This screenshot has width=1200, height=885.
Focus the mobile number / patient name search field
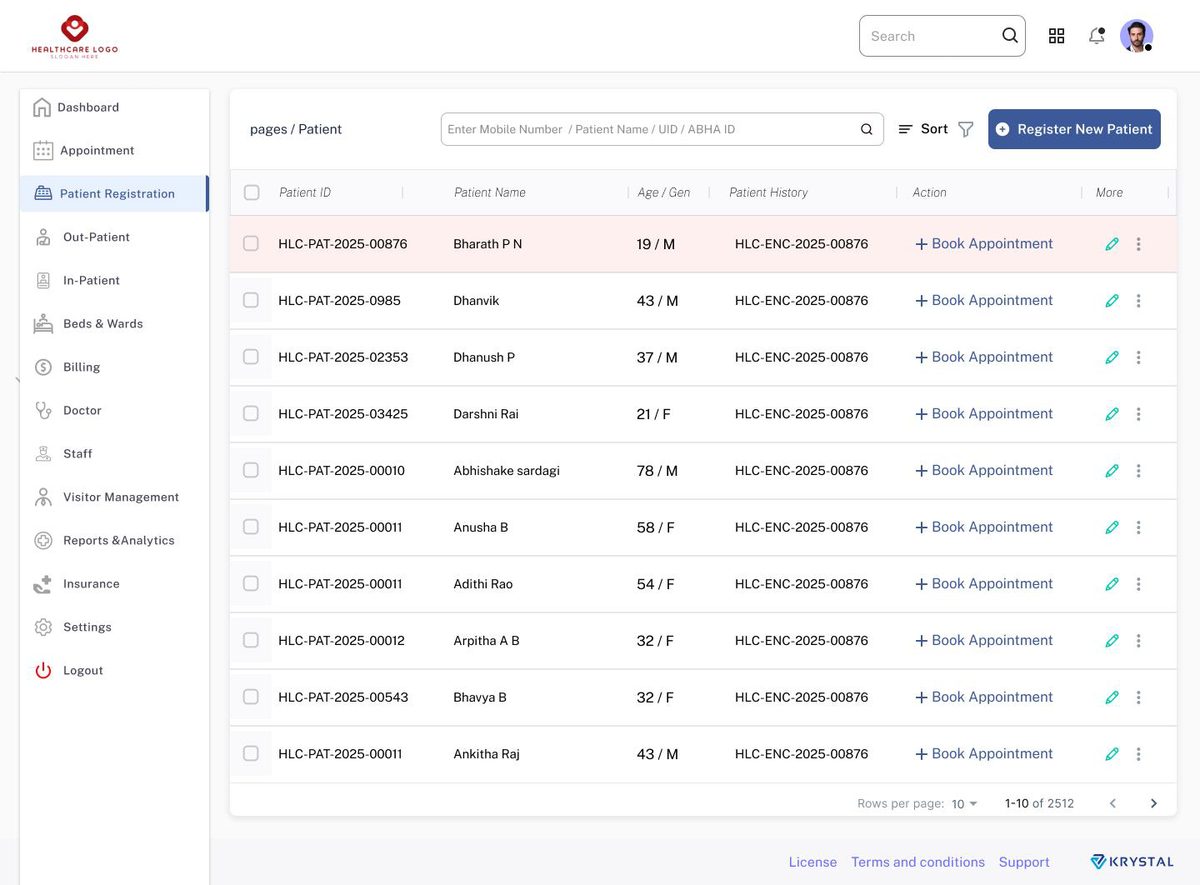coord(662,129)
